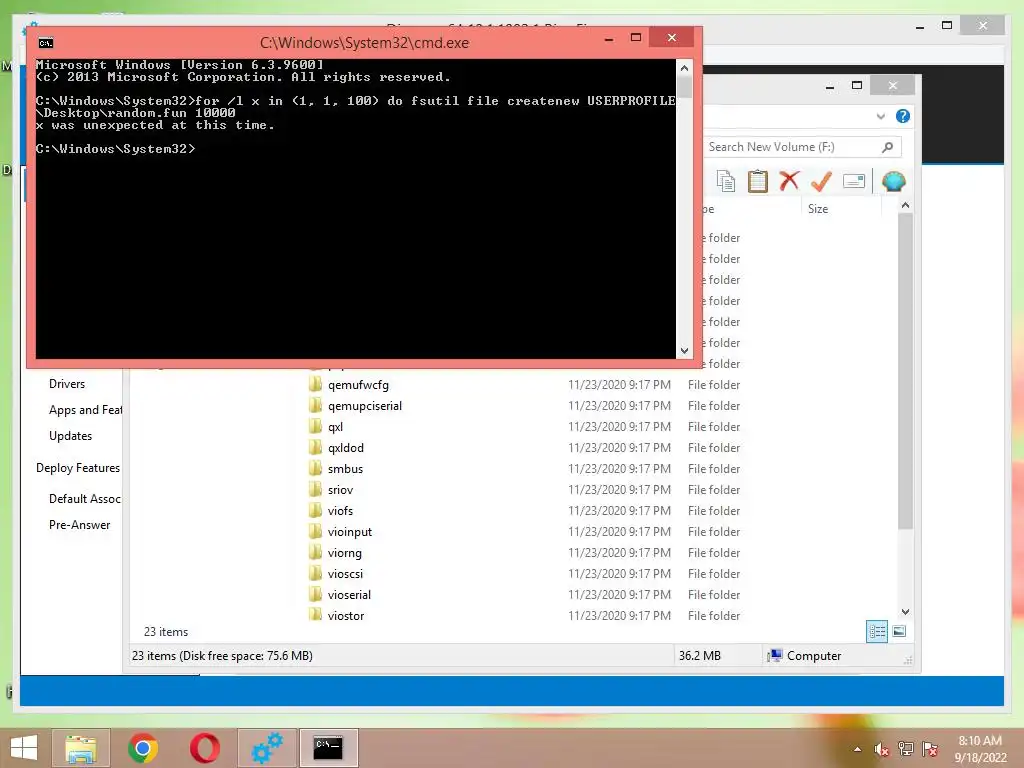Select the qemupciserial folder
This screenshot has height=768, width=1024.
pyautogui.click(x=364, y=406)
